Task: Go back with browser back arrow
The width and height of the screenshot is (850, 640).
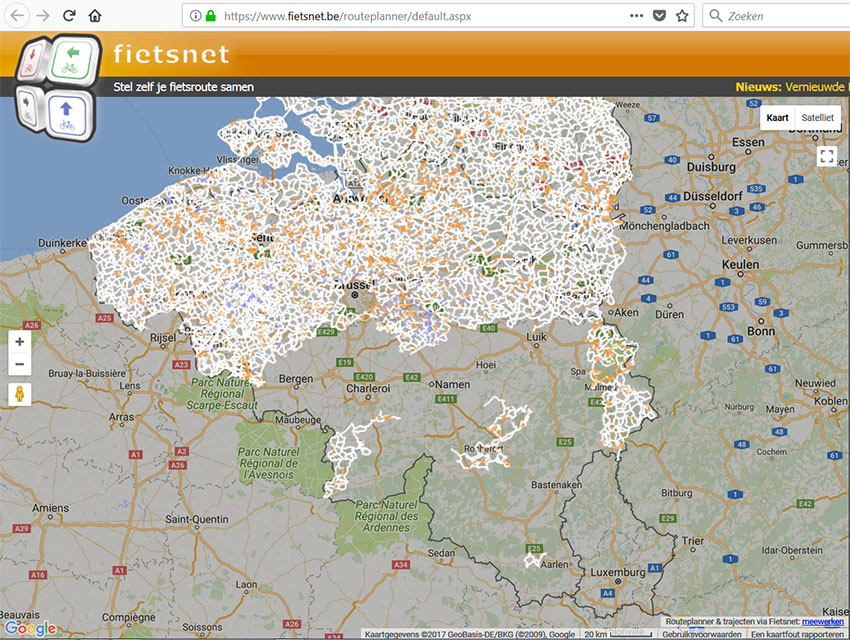Action: (17, 15)
